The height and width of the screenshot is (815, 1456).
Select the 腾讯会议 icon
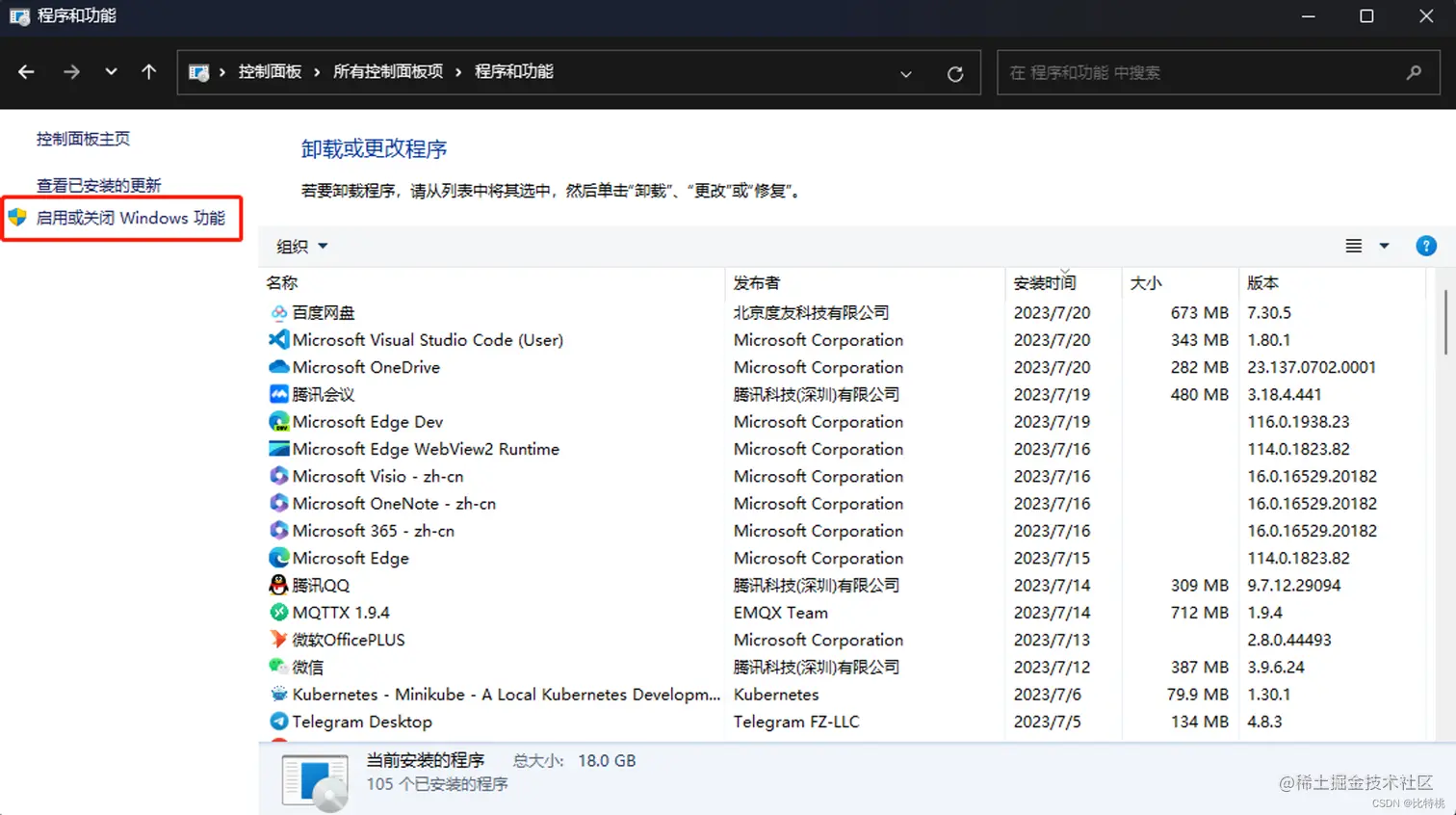pyautogui.click(x=278, y=394)
